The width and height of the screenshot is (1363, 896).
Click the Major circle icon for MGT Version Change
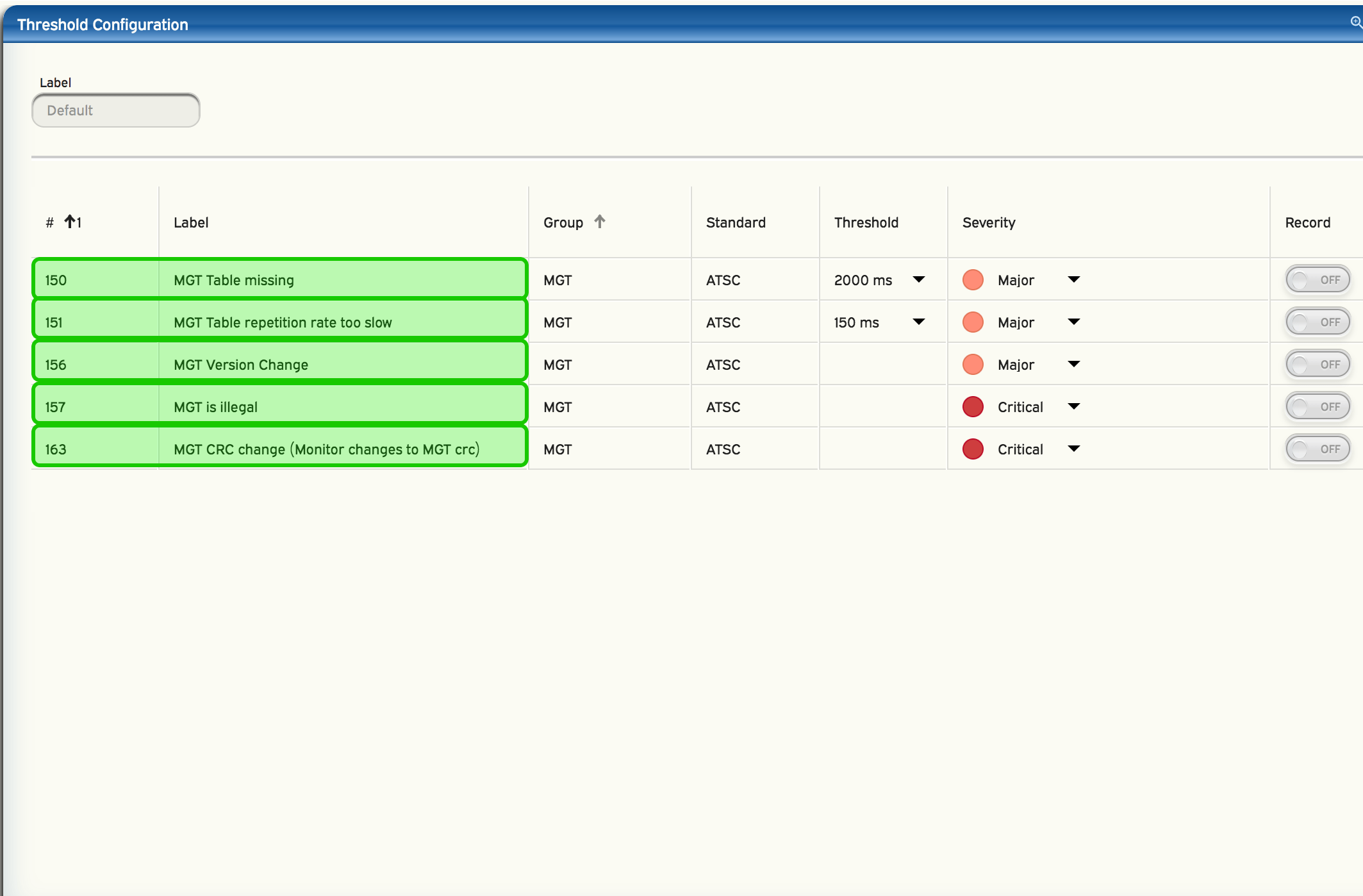tap(973, 365)
